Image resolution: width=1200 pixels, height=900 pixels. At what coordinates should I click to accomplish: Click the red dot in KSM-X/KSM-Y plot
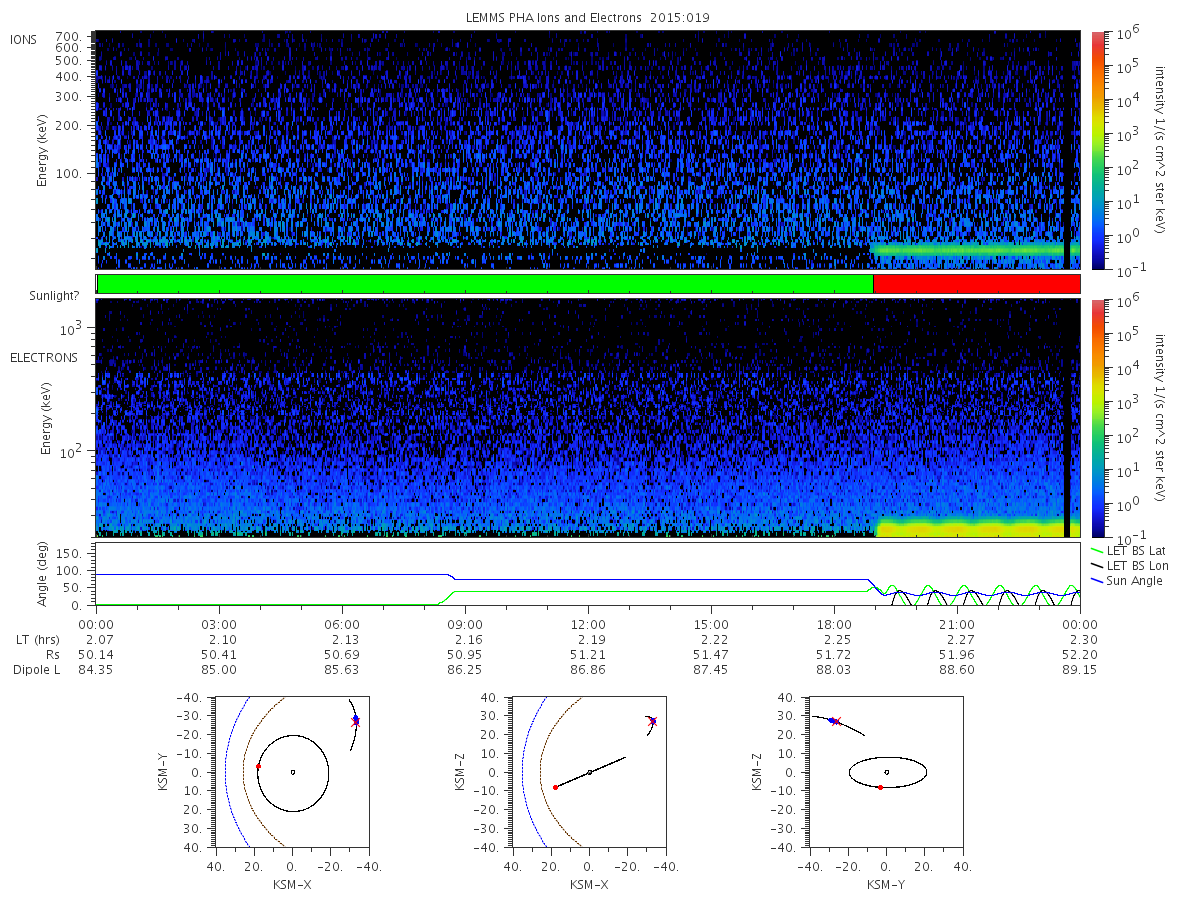coord(258,767)
